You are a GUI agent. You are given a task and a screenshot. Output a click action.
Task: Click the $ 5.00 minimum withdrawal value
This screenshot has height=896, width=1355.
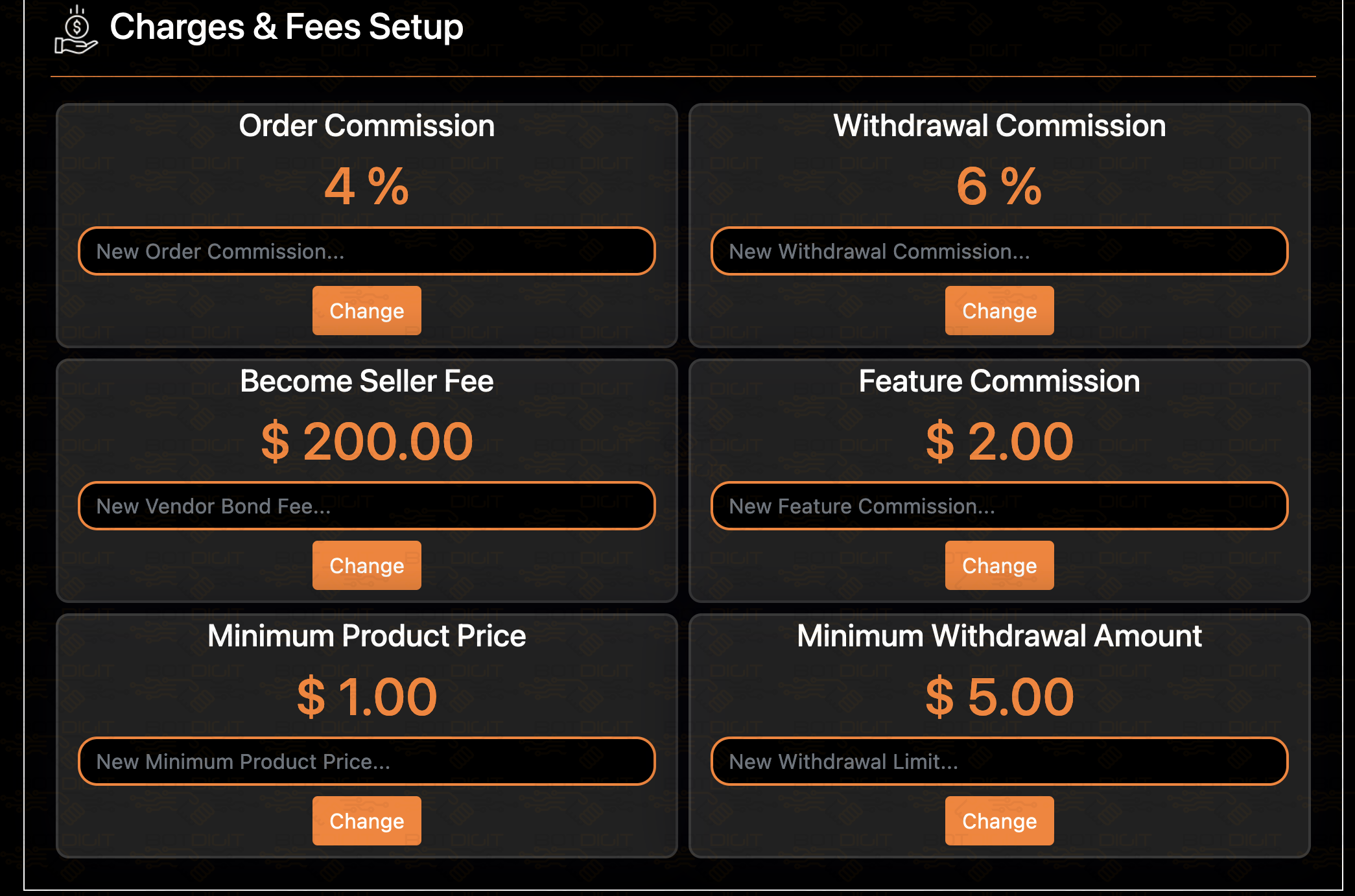999,697
